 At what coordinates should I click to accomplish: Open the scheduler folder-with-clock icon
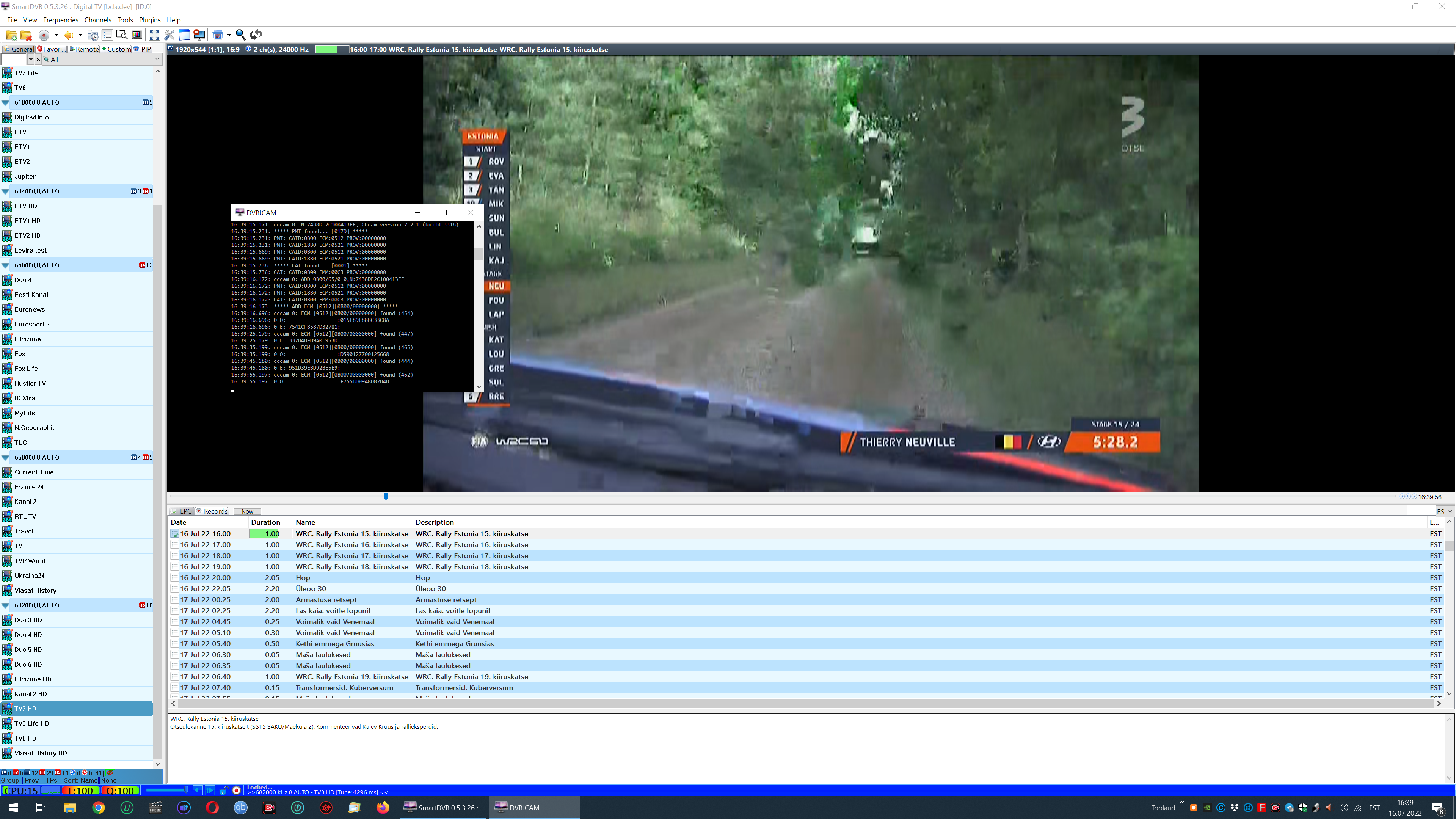click(x=92, y=35)
